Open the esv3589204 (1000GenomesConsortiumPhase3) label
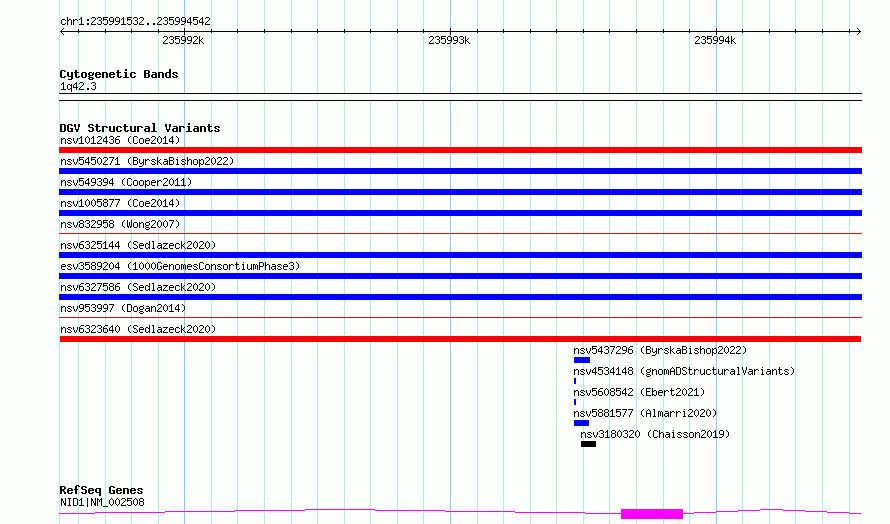Image resolution: width=890 pixels, height=524 pixels. [x=180, y=266]
